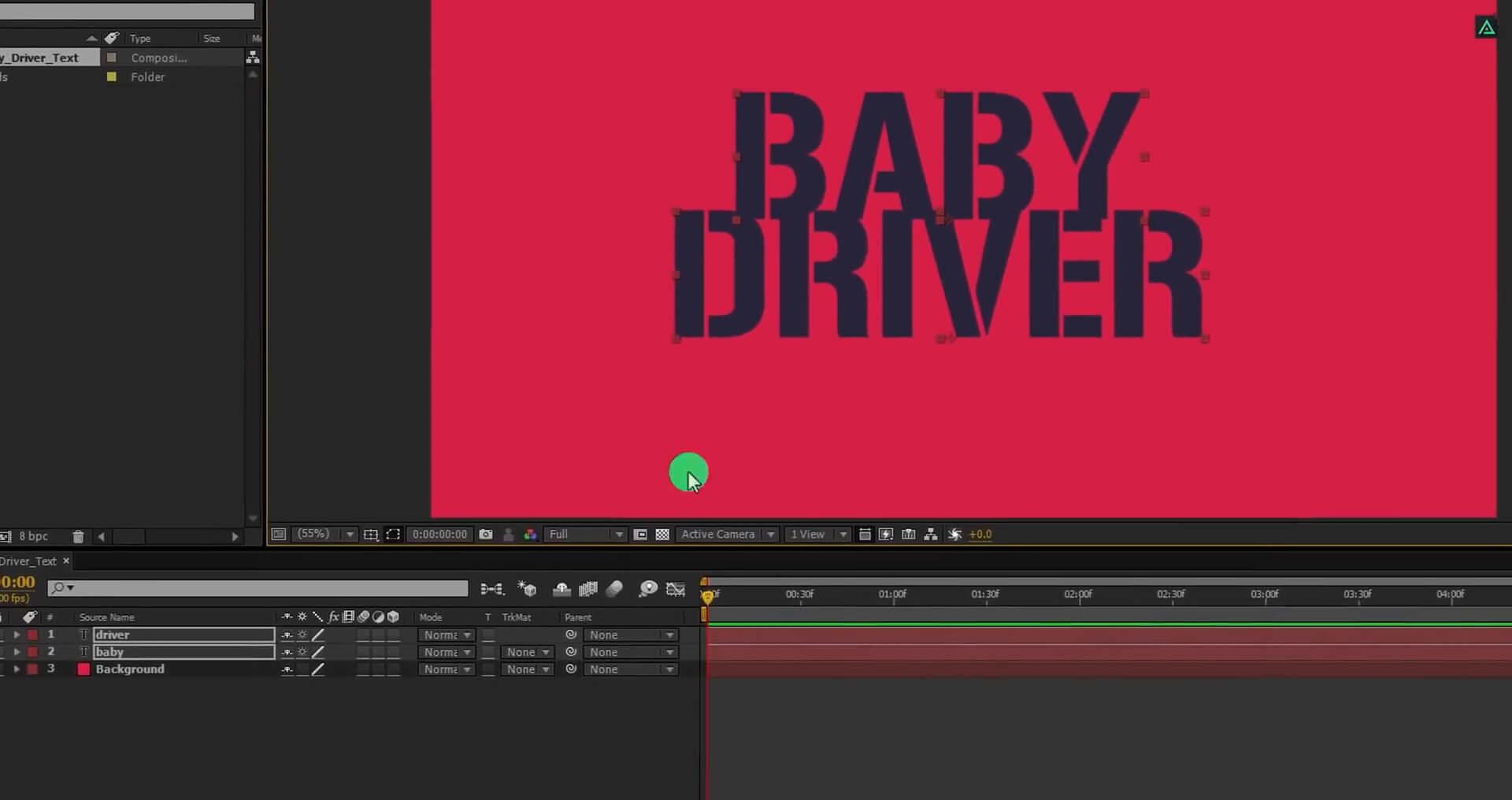Click the red label swatch of the driver layer
Screen dimensions: 1512x800
32,635
